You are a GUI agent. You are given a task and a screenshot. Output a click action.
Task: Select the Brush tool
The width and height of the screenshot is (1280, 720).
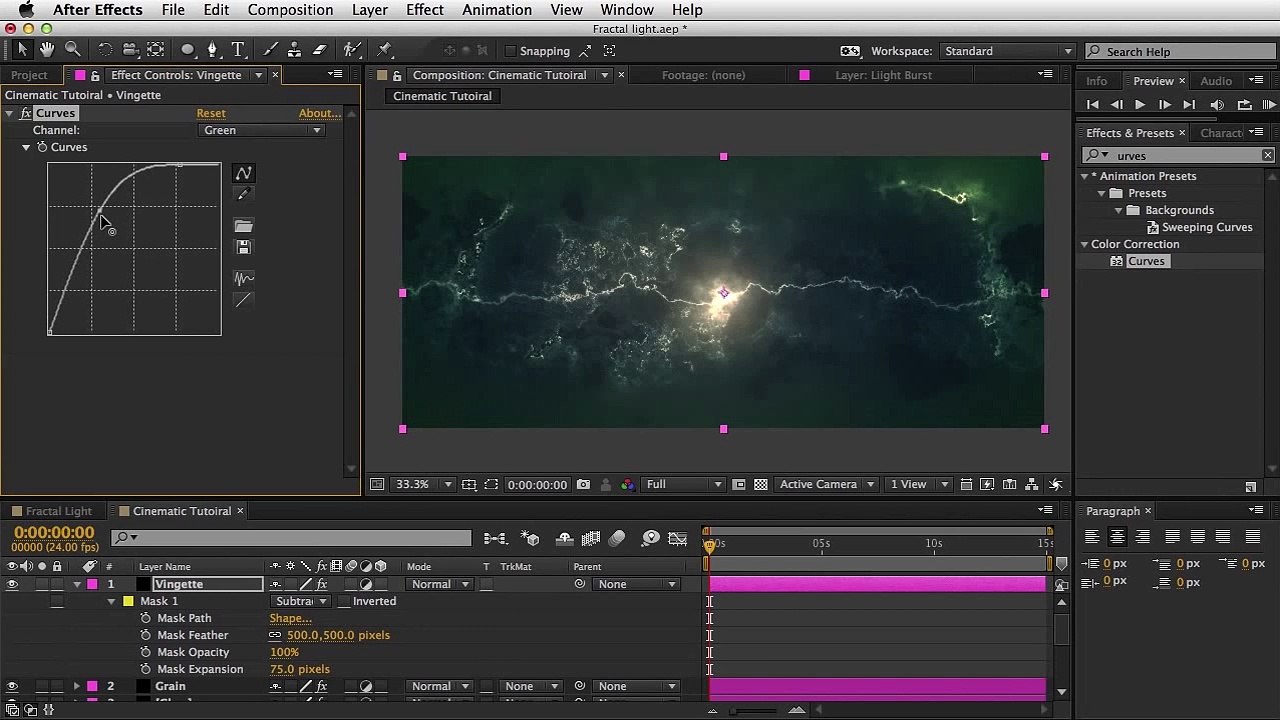pyautogui.click(x=270, y=49)
